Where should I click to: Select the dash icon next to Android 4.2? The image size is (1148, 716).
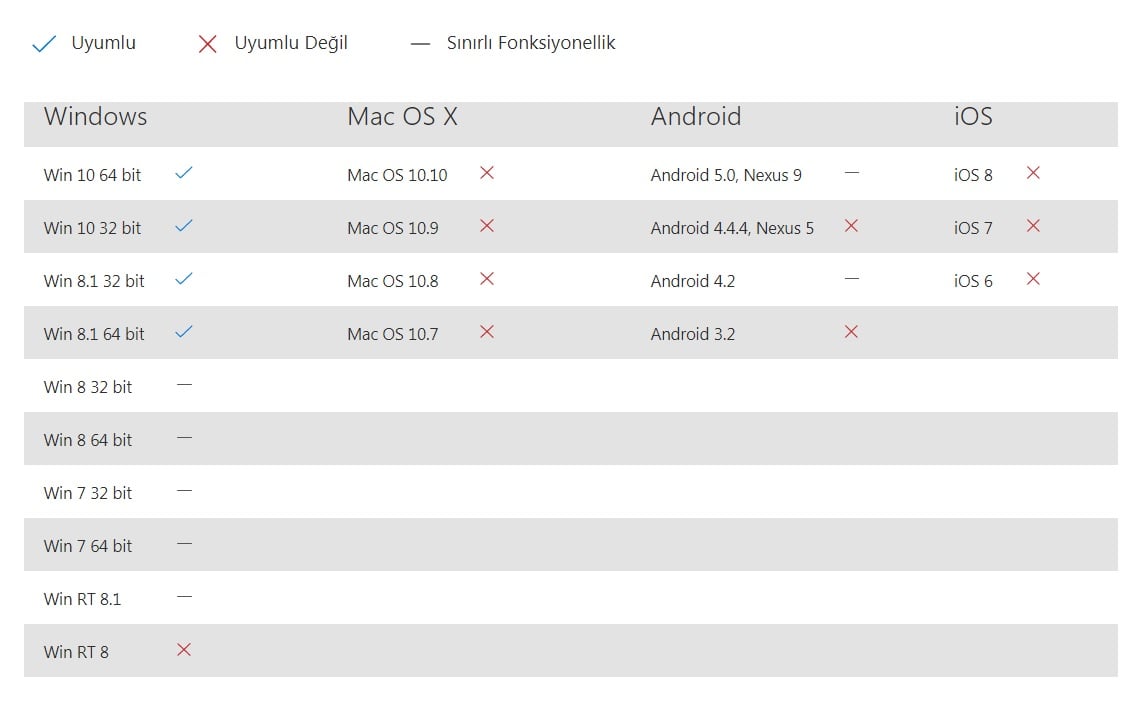[851, 279]
